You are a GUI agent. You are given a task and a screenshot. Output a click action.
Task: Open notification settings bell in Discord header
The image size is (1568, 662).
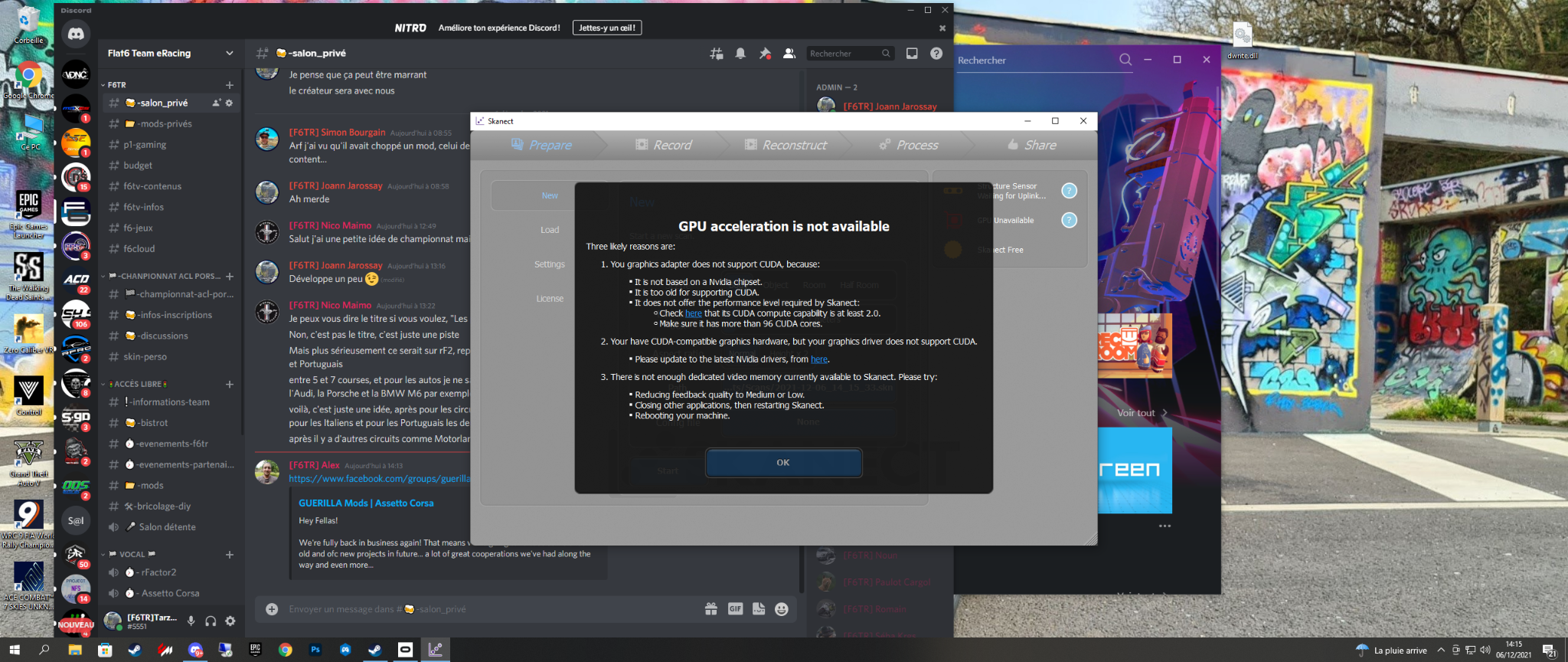click(x=740, y=54)
